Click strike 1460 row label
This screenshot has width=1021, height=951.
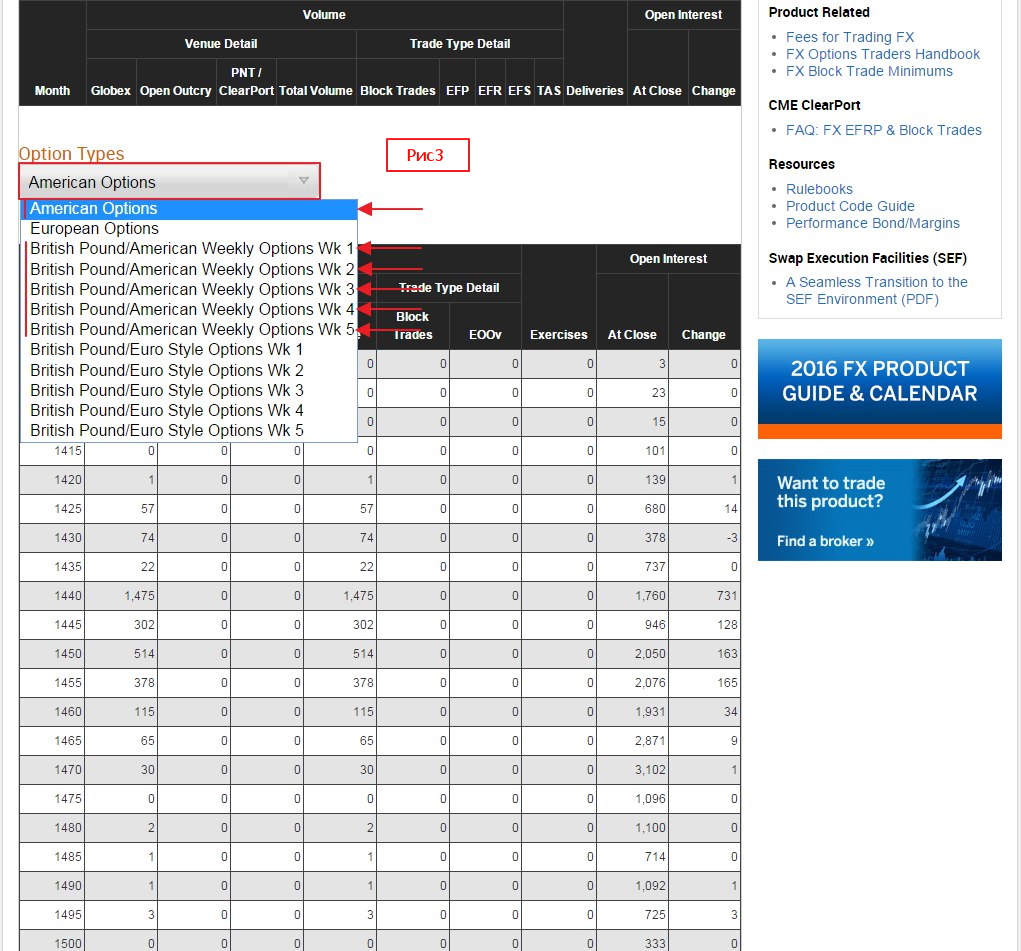point(68,712)
